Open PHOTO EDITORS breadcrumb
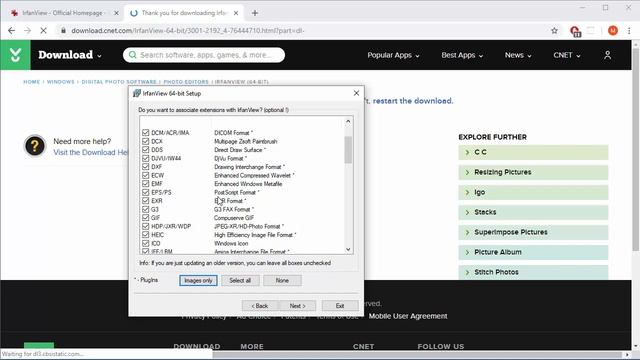This screenshot has height=360, width=640. click(186, 82)
